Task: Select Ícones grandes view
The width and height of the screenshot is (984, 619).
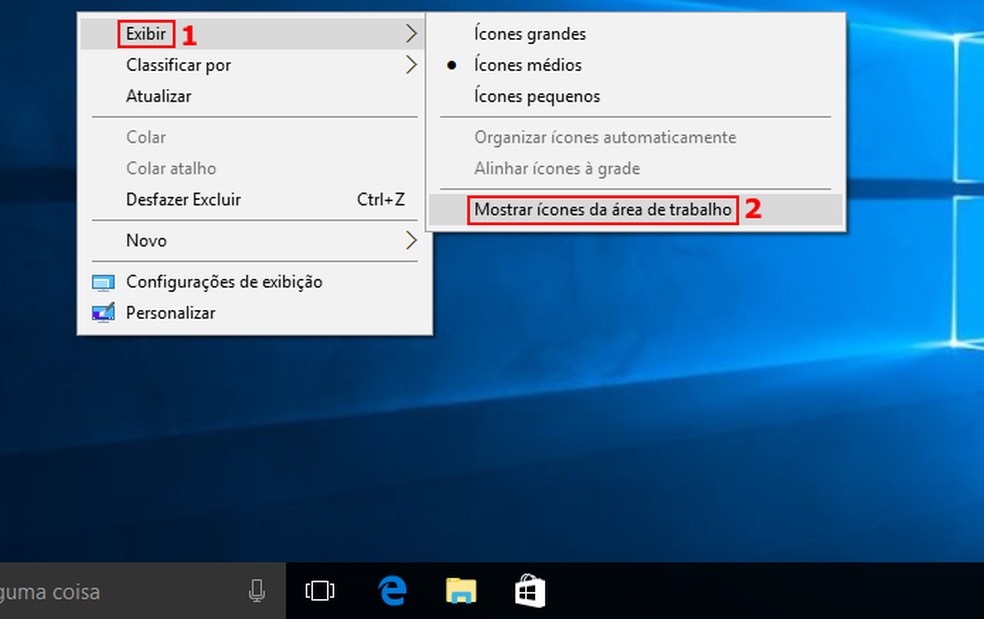Action: click(x=636, y=33)
